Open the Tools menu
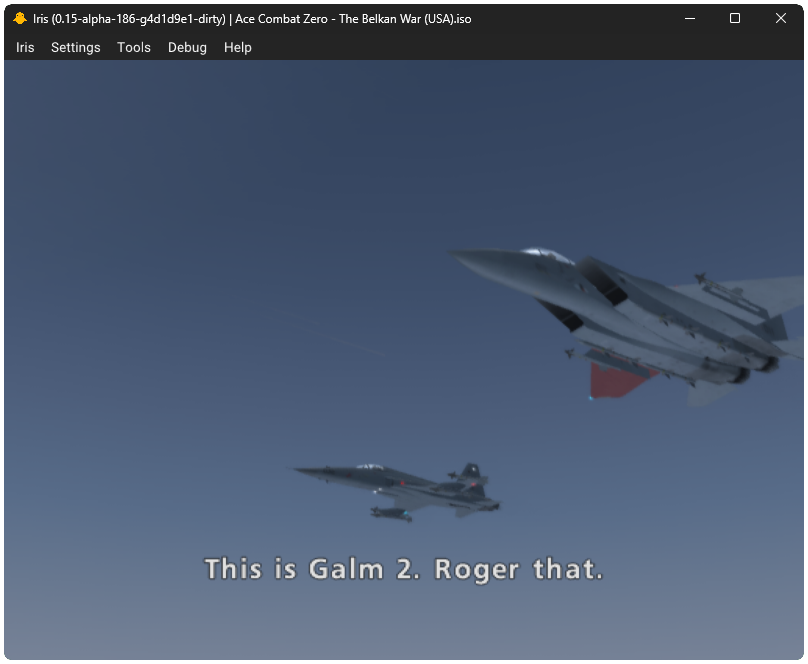Image resolution: width=808 pixels, height=664 pixels. click(x=133, y=47)
